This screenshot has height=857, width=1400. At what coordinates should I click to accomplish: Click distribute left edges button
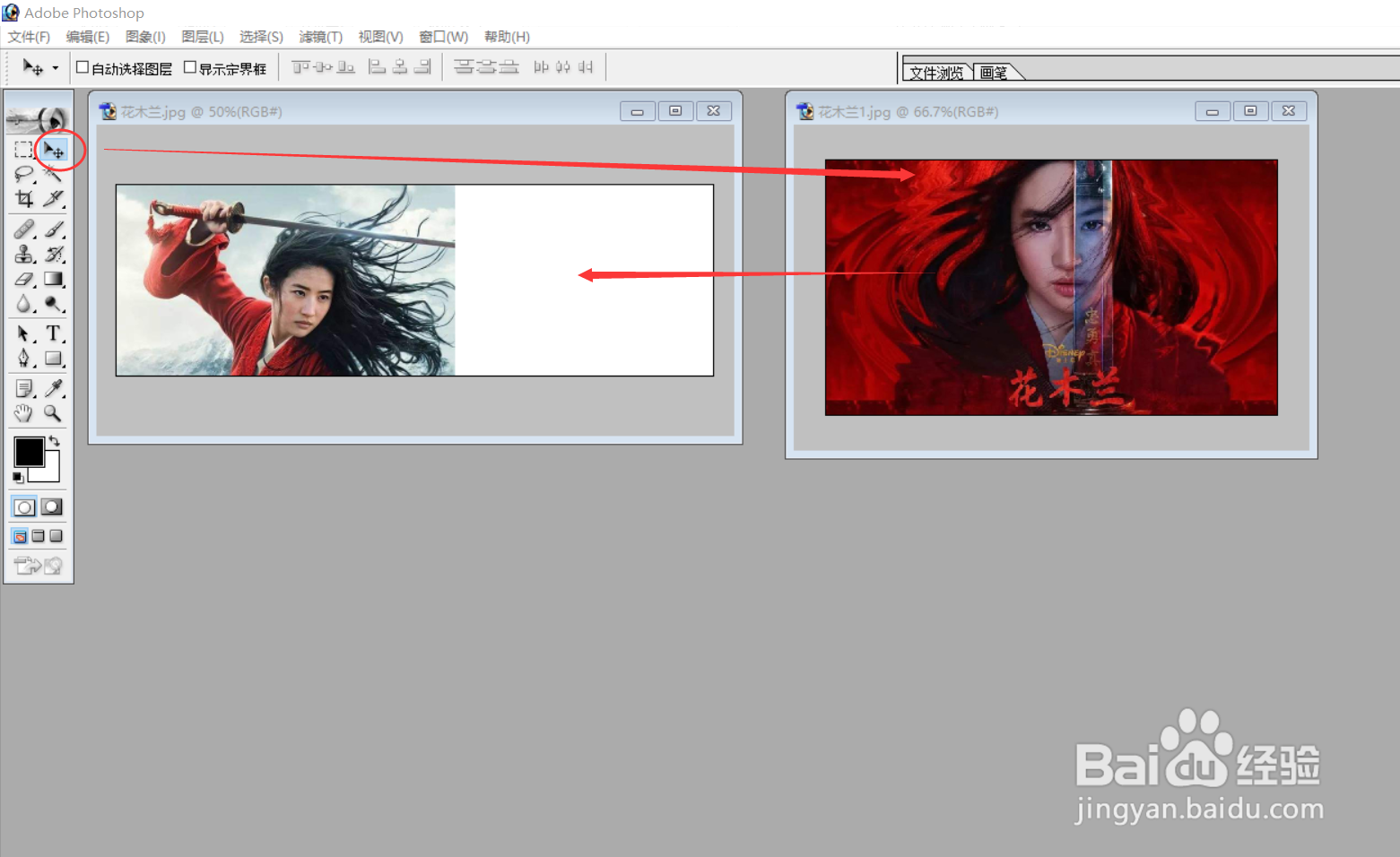pos(541,67)
